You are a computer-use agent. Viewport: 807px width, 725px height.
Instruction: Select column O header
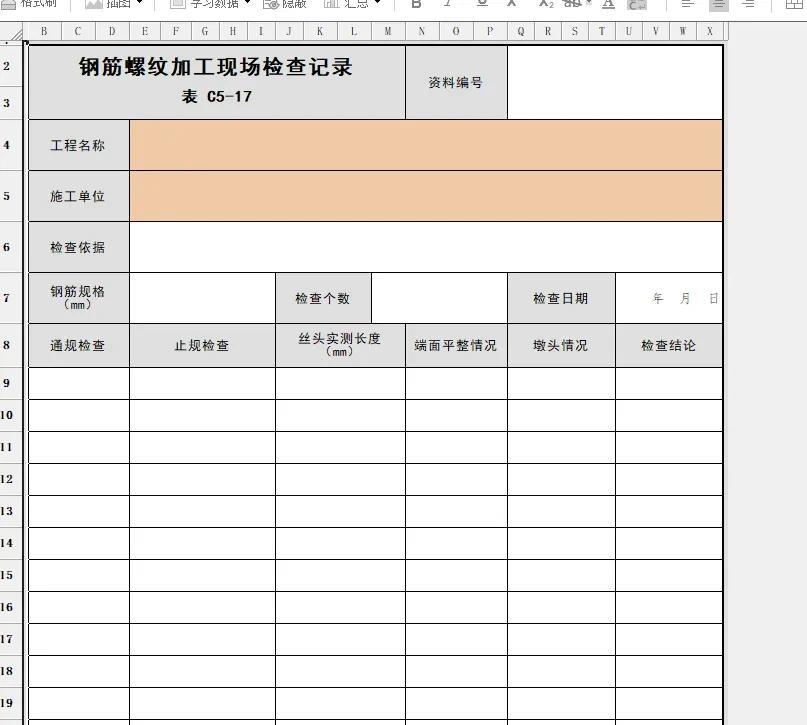pyautogui.click(x=456, y=32)
